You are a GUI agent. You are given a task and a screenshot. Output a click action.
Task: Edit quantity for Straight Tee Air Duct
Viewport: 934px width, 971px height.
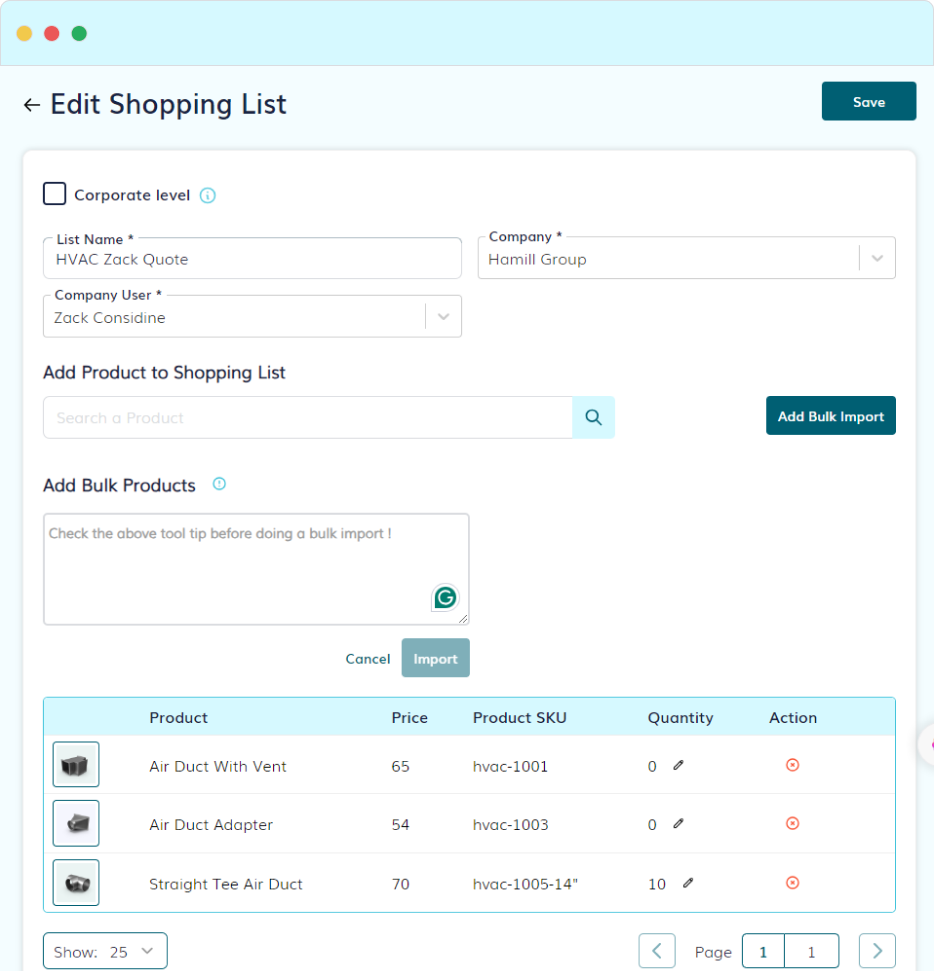pos(688,883)
